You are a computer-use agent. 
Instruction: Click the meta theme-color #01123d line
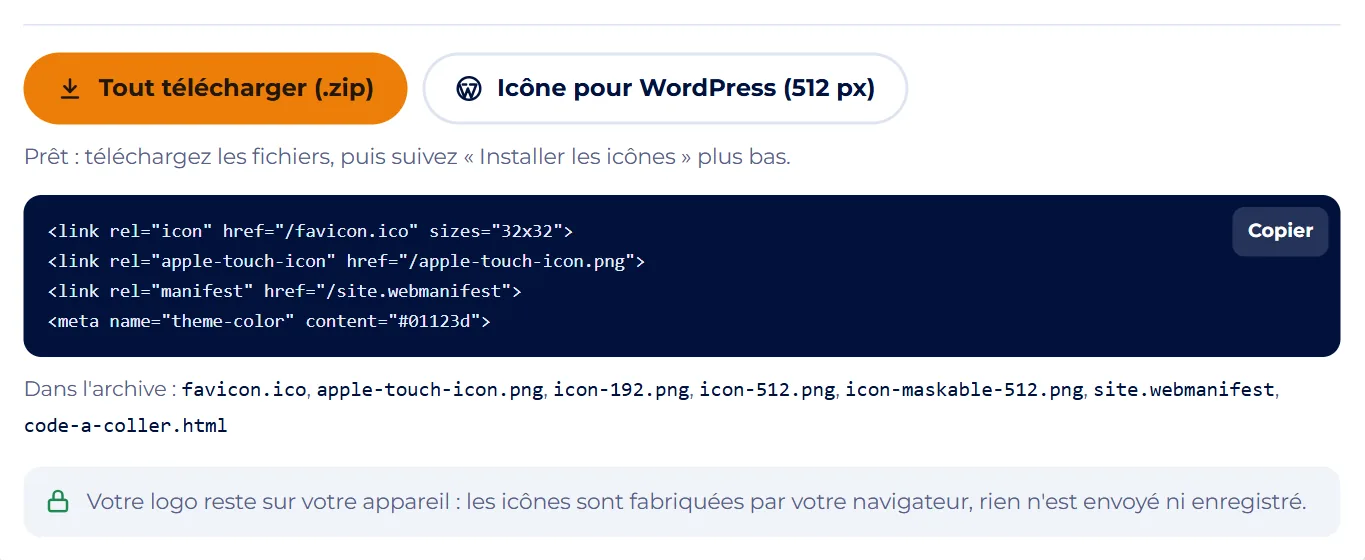click(269, 321)
